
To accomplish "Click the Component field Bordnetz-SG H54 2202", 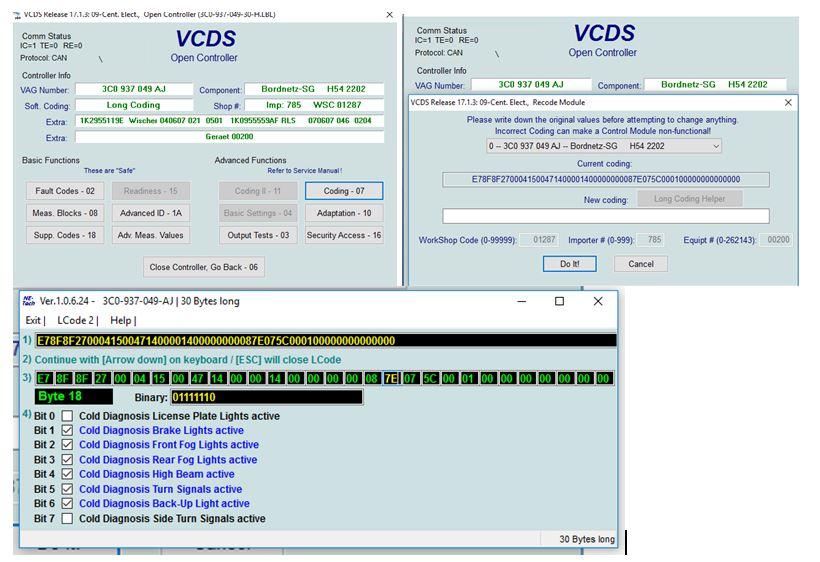I will 314,89.
